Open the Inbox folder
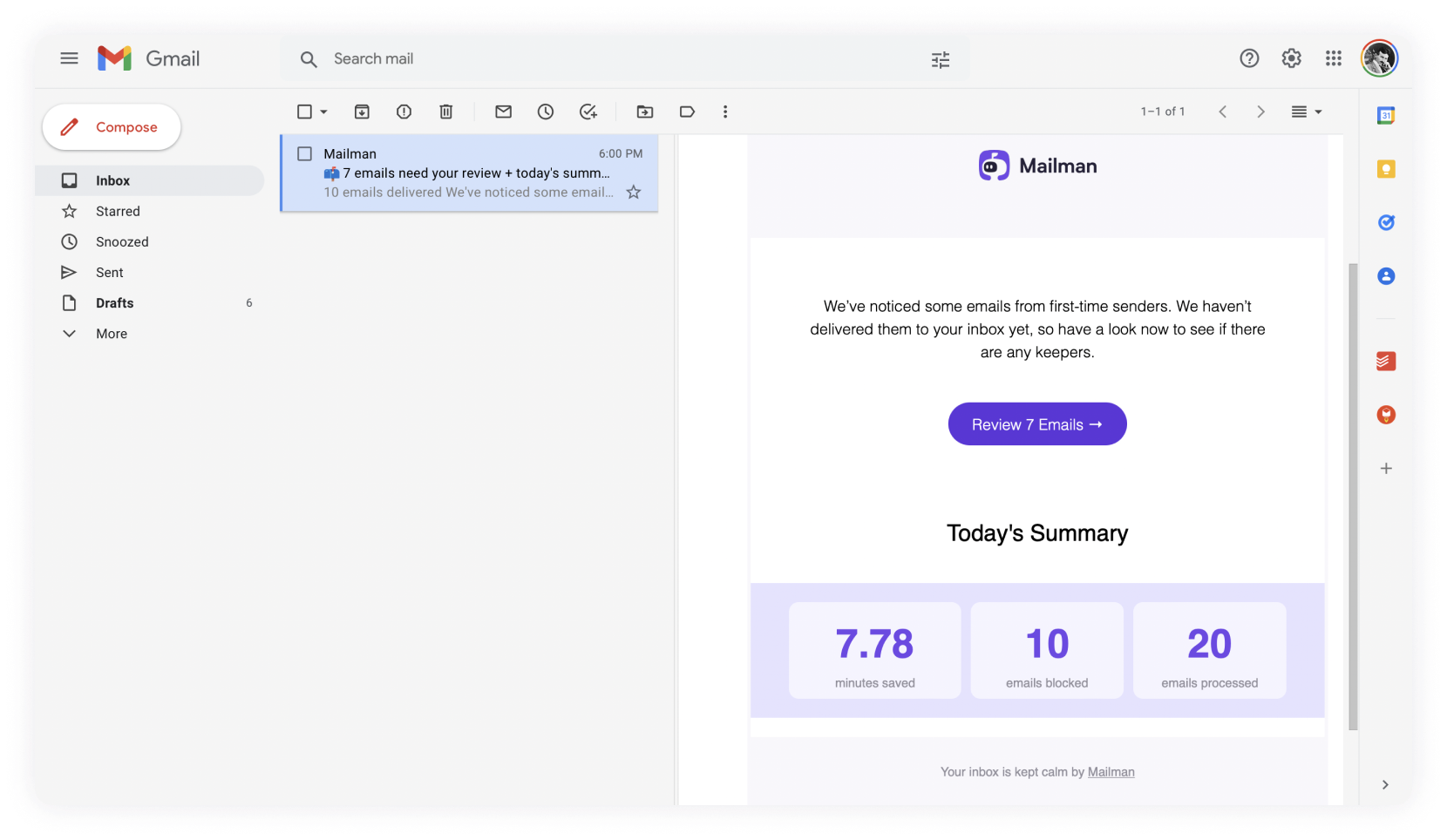 pyautogui.click(x=149, y=180)
